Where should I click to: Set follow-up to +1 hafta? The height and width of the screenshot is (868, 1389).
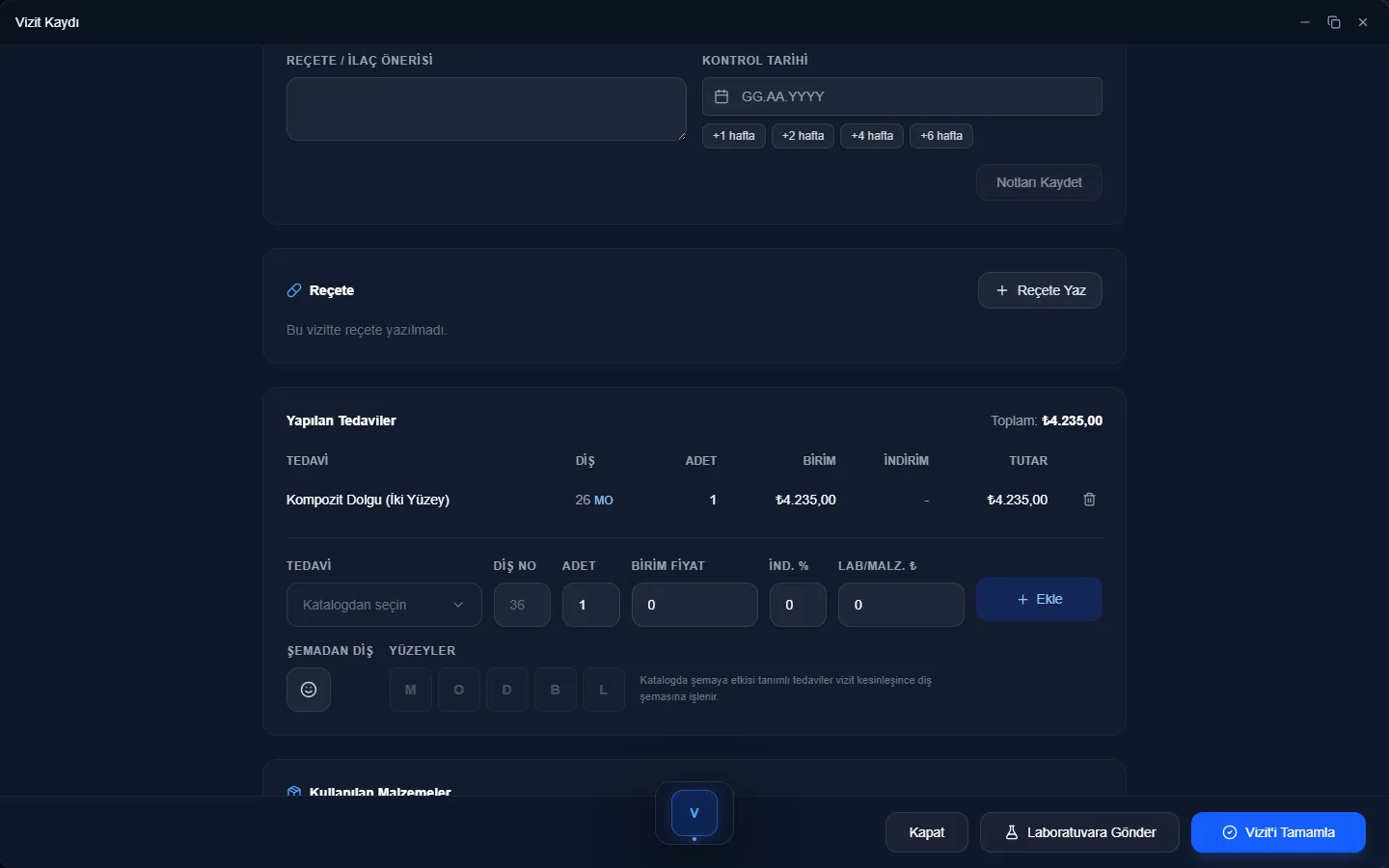coord(734,136)
